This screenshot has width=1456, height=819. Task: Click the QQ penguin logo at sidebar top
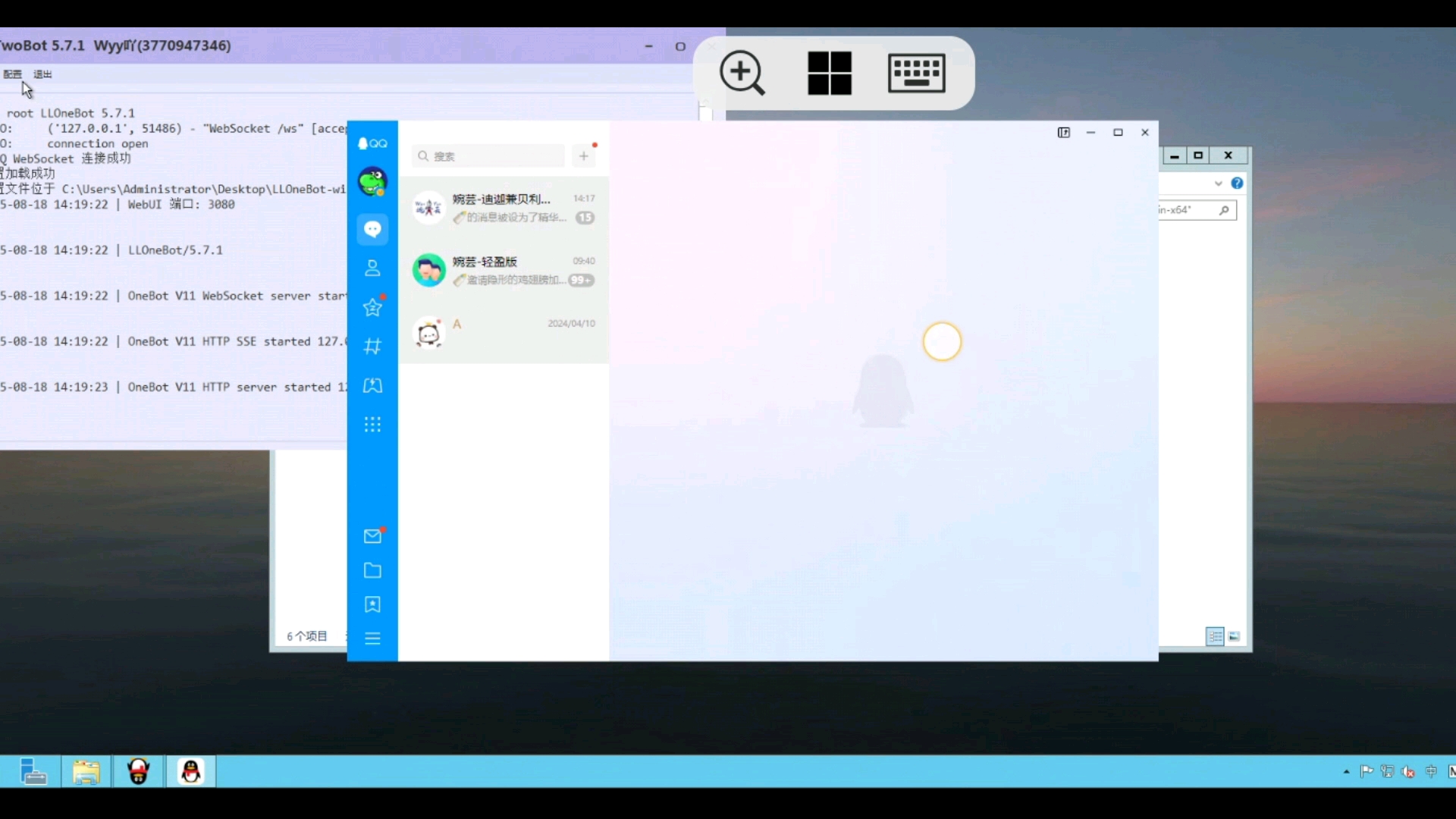[x=372, y=143]
